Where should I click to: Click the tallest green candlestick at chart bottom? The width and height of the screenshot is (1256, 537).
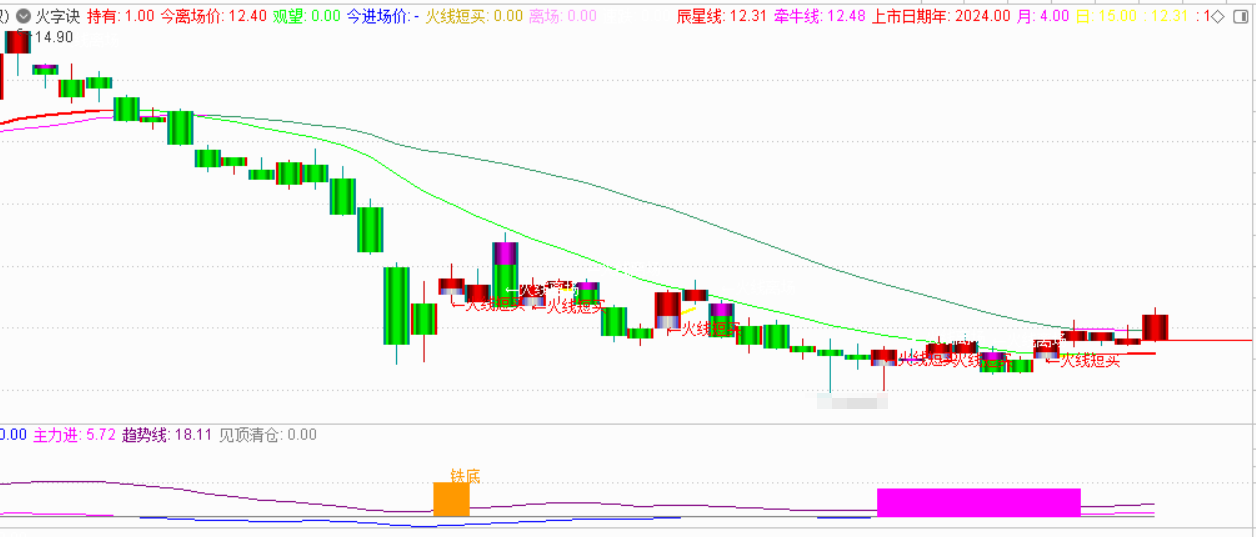[x=397, y=305]
